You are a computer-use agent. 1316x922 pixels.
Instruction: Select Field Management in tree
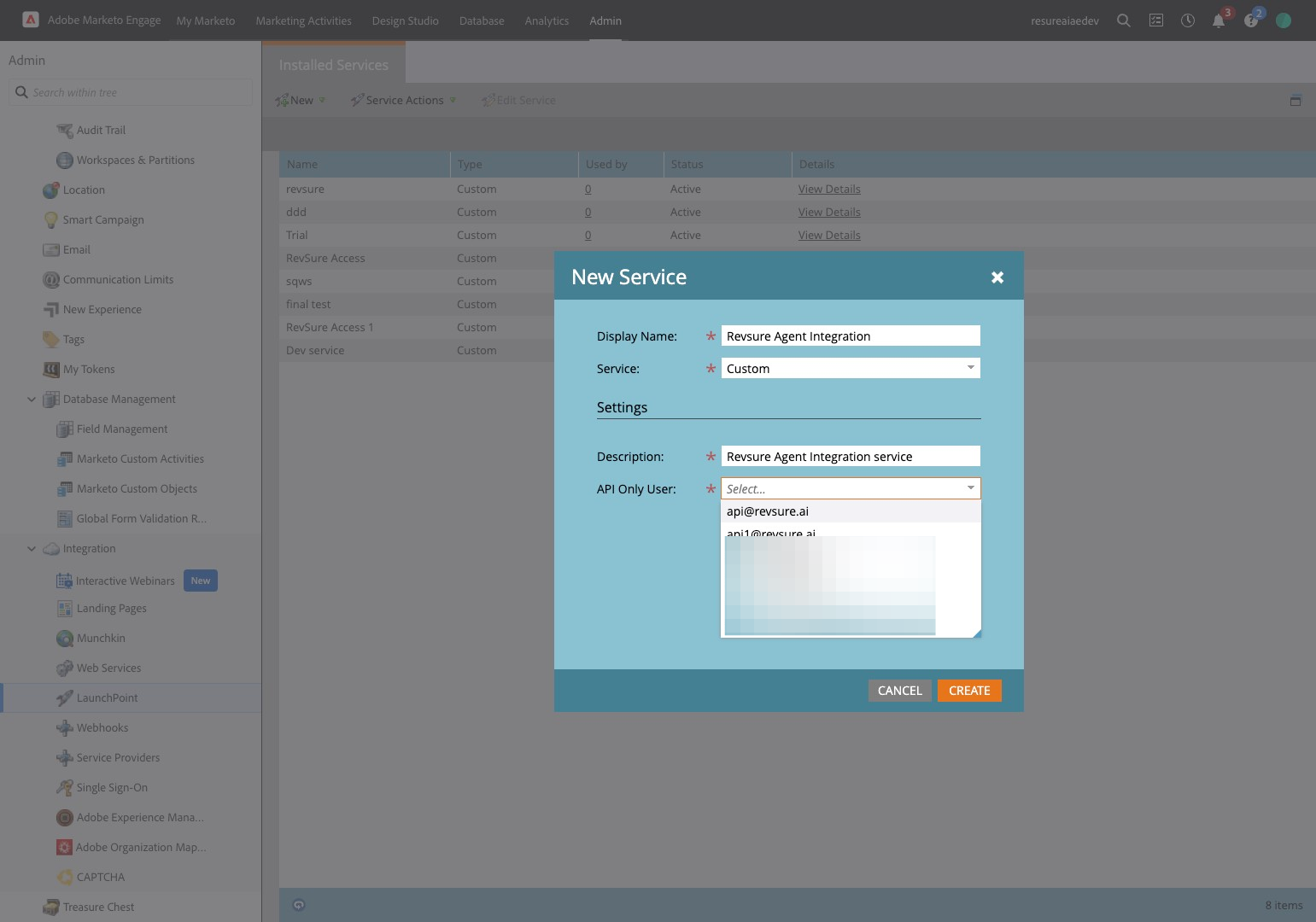pos(122,429)
